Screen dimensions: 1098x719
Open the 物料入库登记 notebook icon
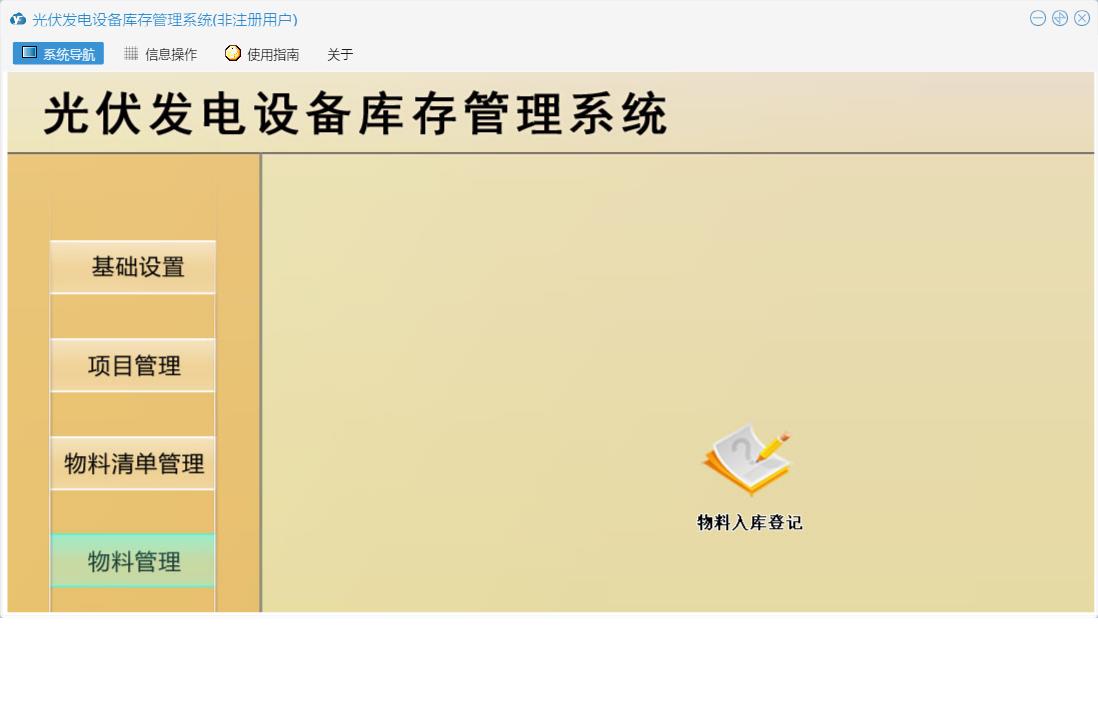pos(747,460)
